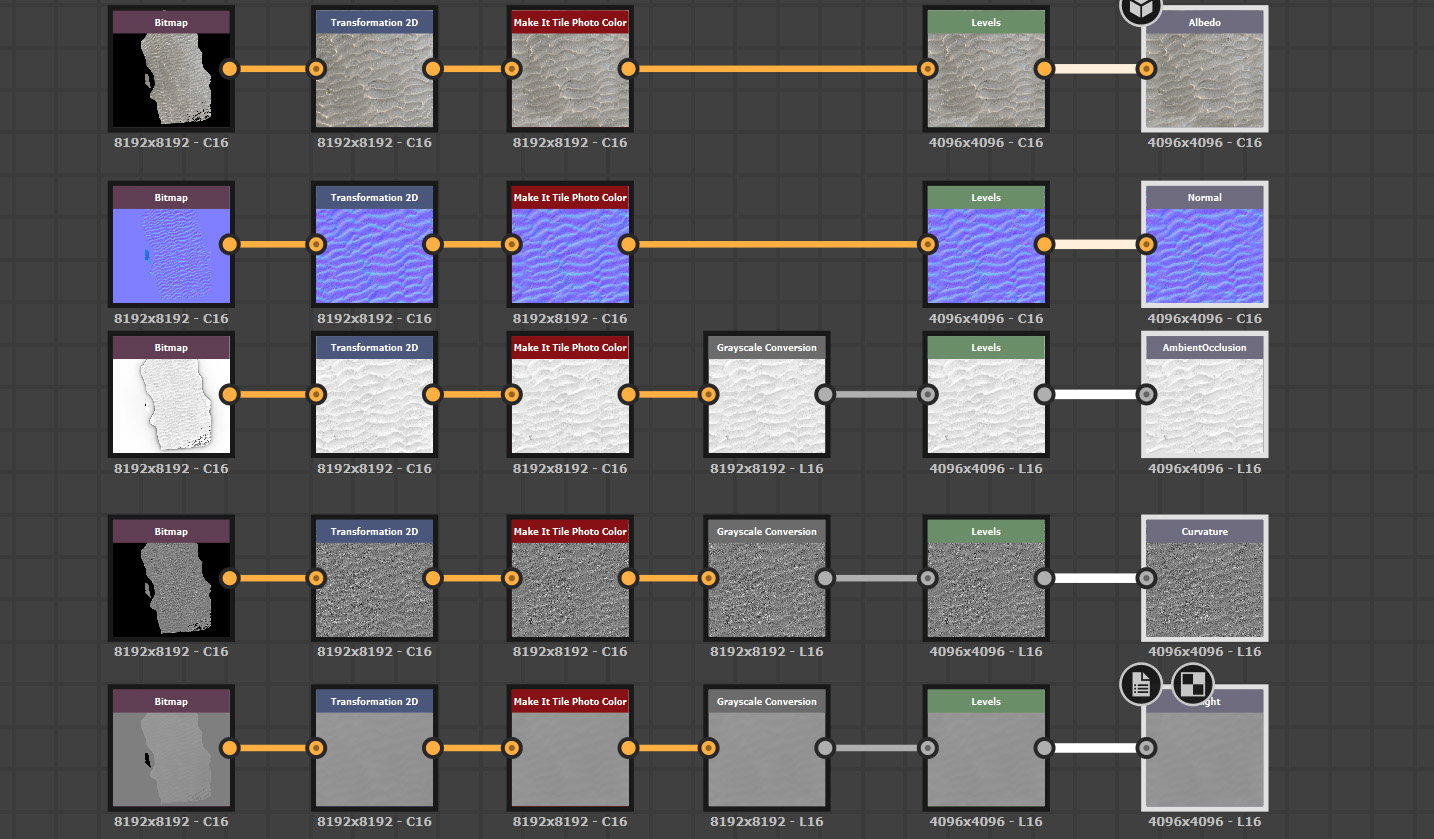Select the Transformation 2D node in the Albedo row
The image size is (1434, 839).
[x=374, y=80]
